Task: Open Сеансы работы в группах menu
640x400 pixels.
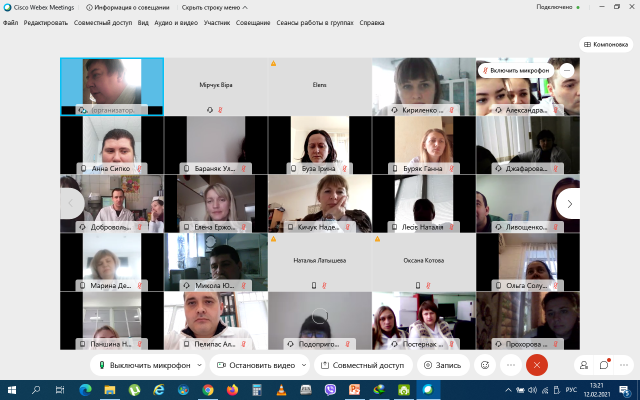Action: (x=315, y=23)
